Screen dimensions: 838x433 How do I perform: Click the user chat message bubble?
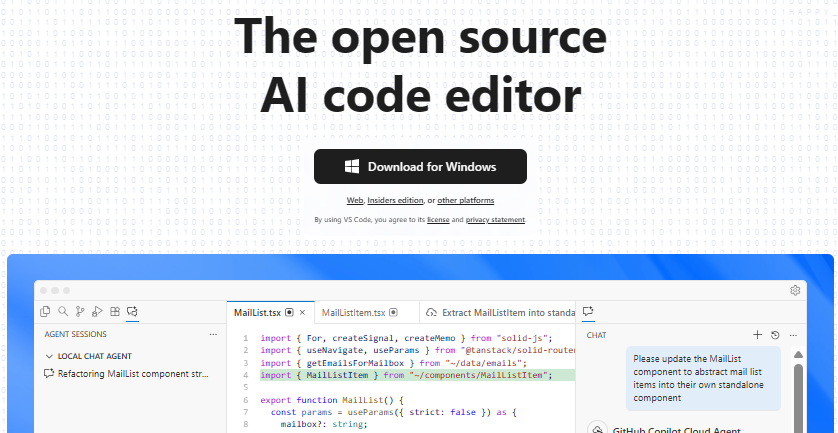click(x=703, y=378)
